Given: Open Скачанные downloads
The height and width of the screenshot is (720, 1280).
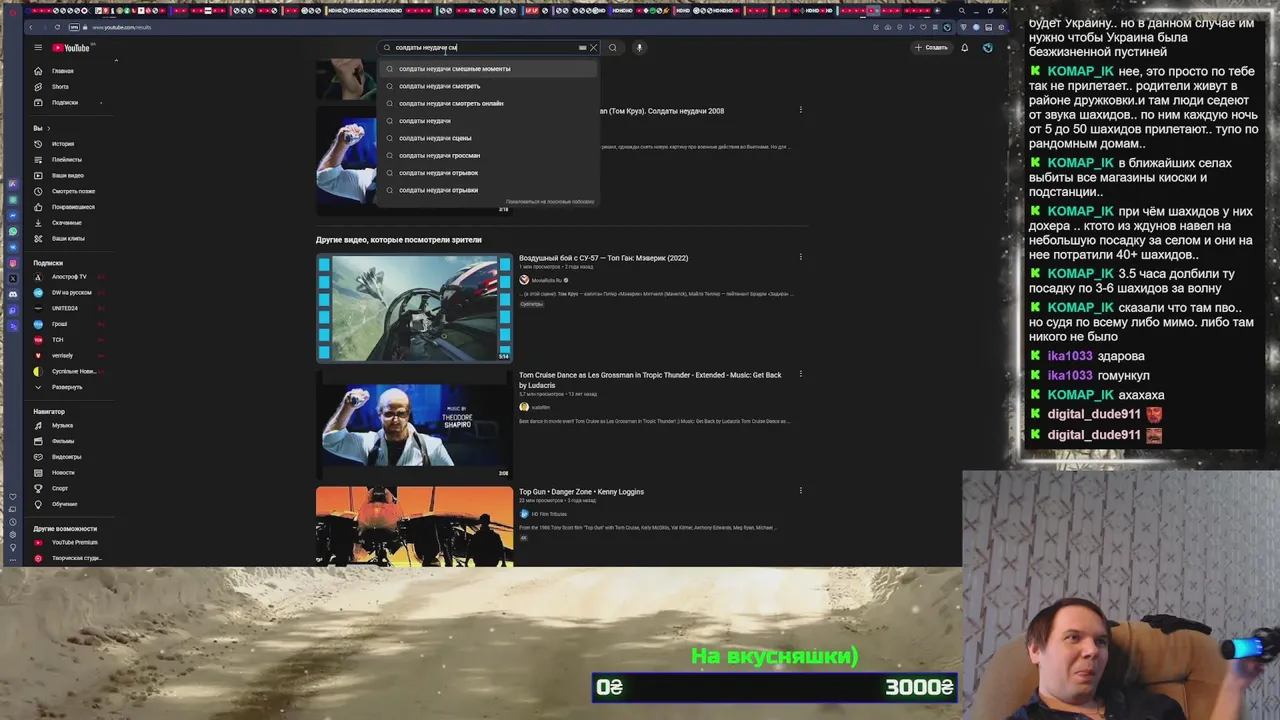Looking at the screenshot, I should (x=66, y=222).
